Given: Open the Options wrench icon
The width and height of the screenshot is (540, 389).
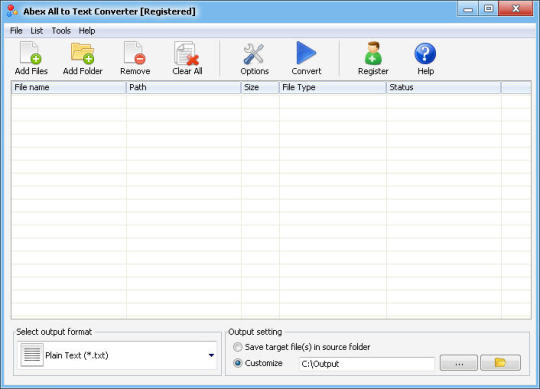Looking at the screenshot, I should (254, 54).
